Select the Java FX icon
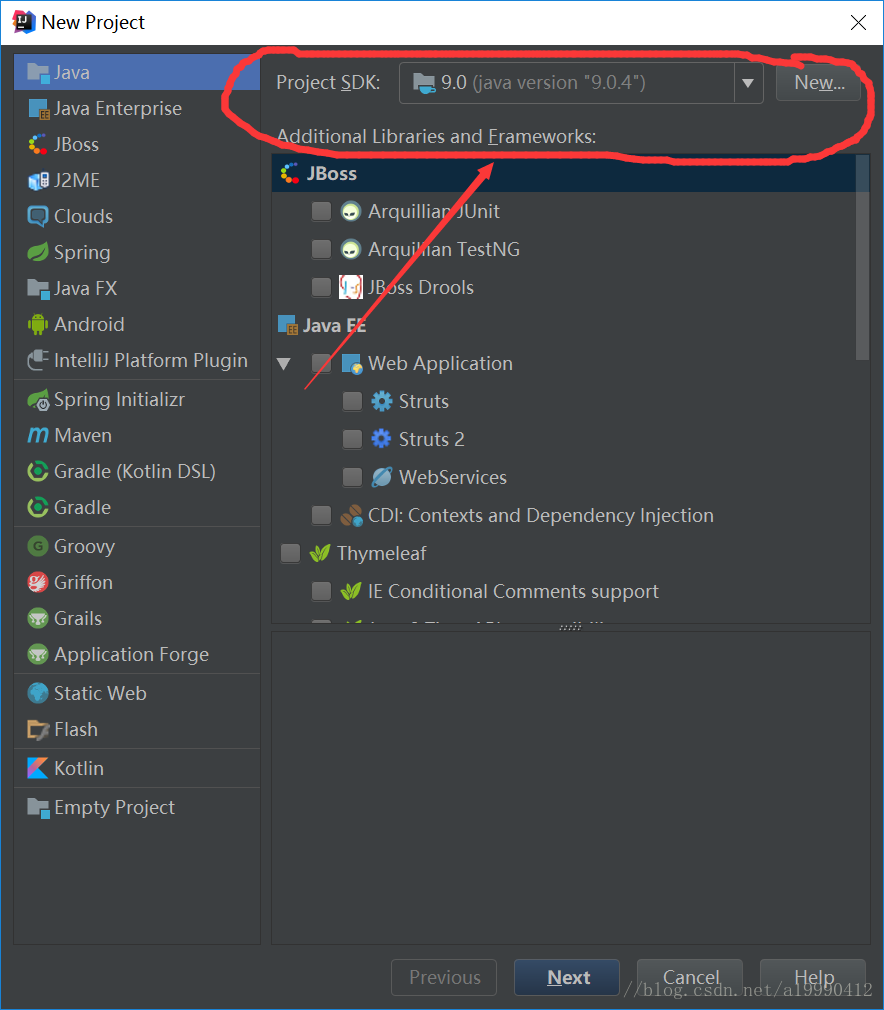The image size is (884, 1010). [38, 289]
